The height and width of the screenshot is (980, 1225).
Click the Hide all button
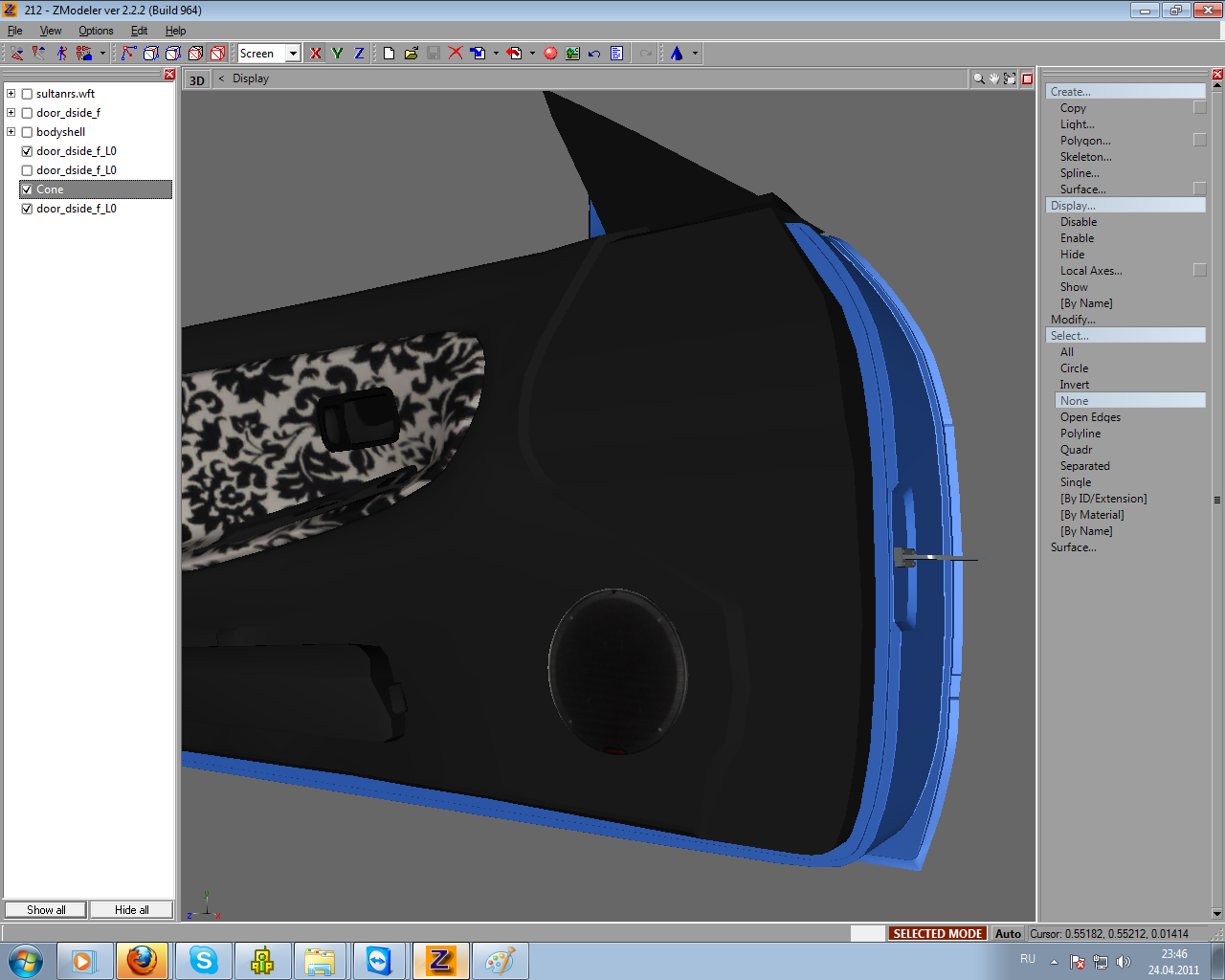pyautogui.click(x=132, y=910)
